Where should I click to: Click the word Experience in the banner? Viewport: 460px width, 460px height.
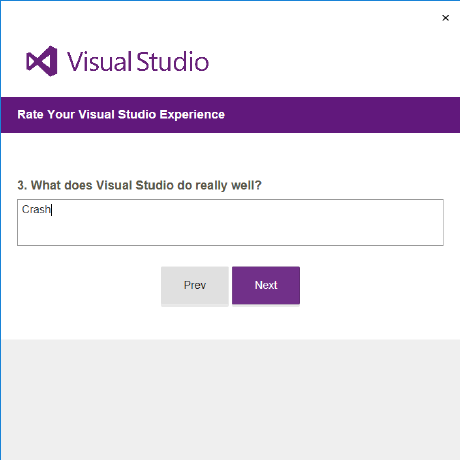(192, 115)
